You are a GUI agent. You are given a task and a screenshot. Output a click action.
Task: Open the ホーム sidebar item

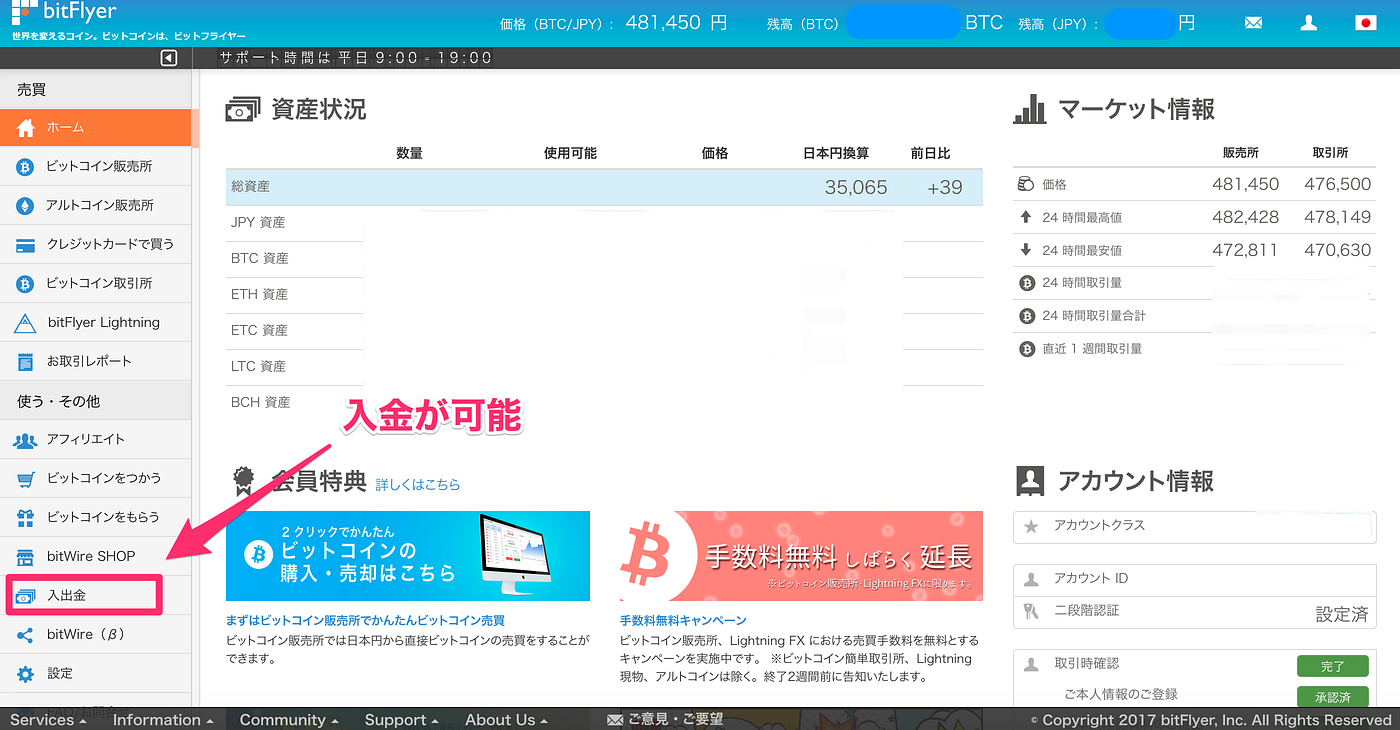[95, 128]
